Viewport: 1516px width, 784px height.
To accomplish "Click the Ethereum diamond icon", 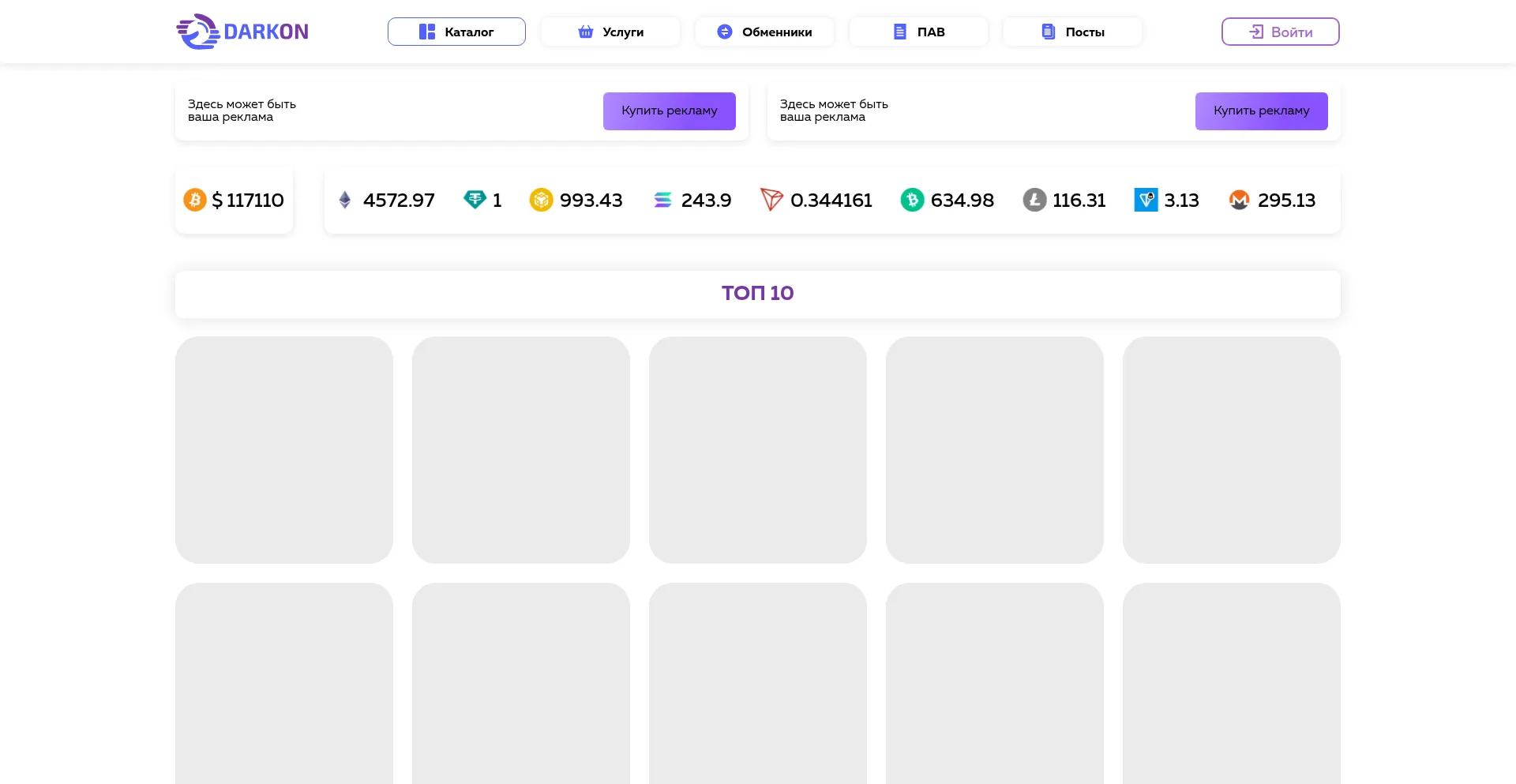I will (x=345, y=200).
